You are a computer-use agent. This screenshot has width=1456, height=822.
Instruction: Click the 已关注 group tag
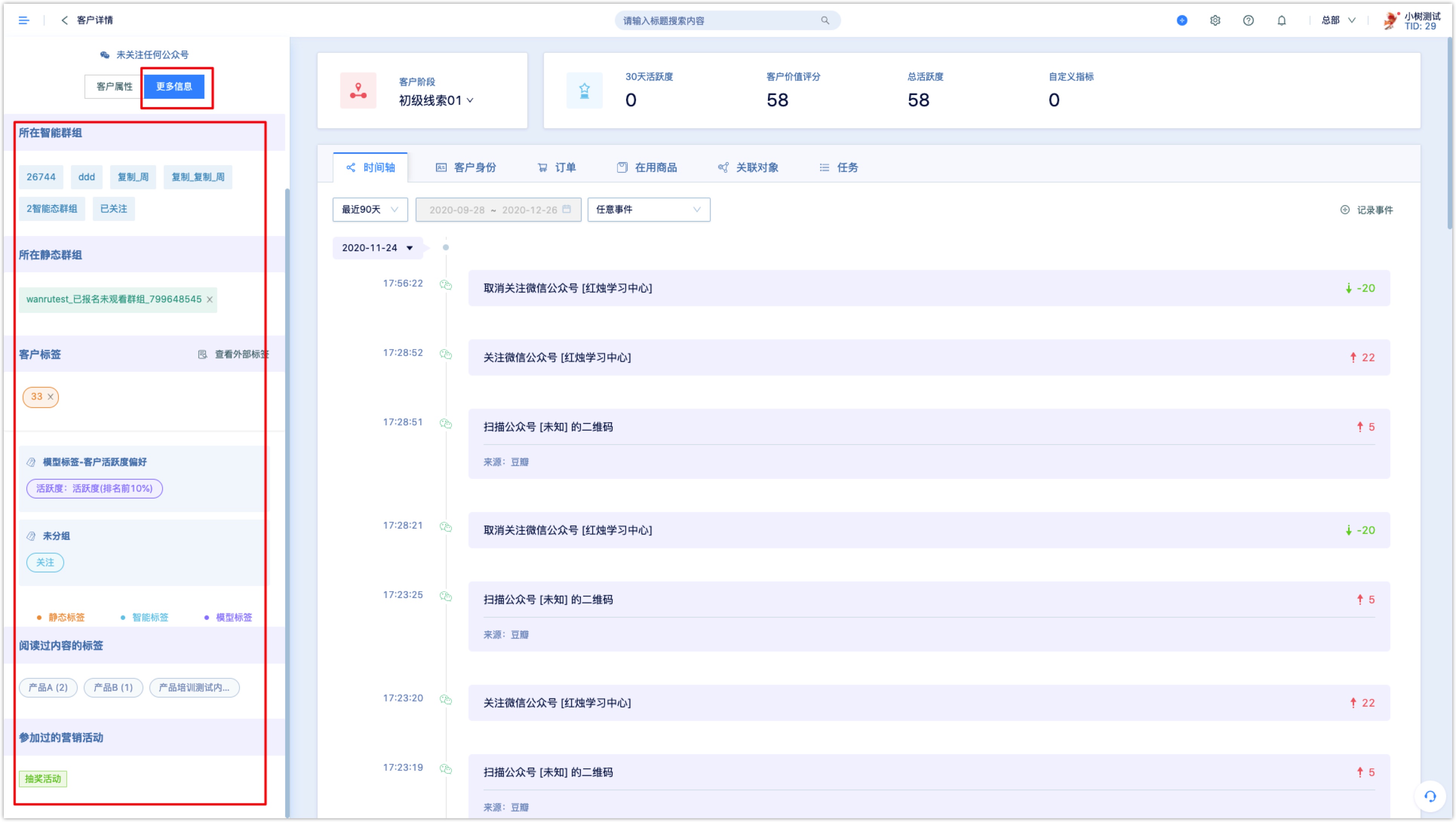(114, 209)
